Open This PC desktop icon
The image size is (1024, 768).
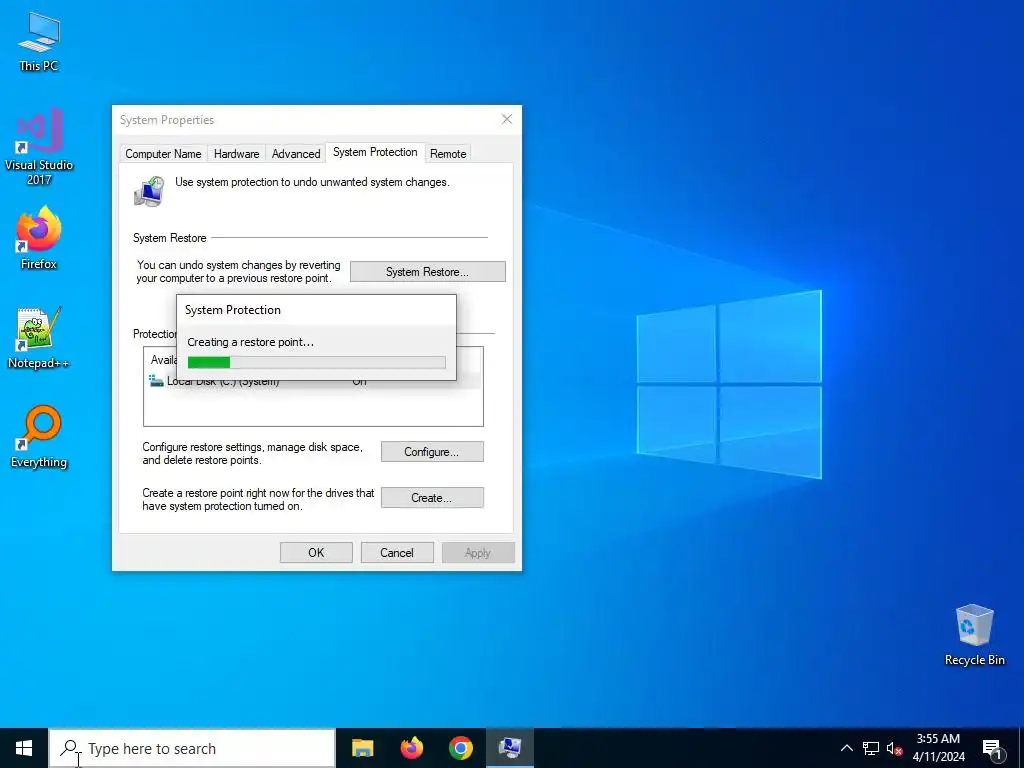pyautogui.click(x=39, y=41)
